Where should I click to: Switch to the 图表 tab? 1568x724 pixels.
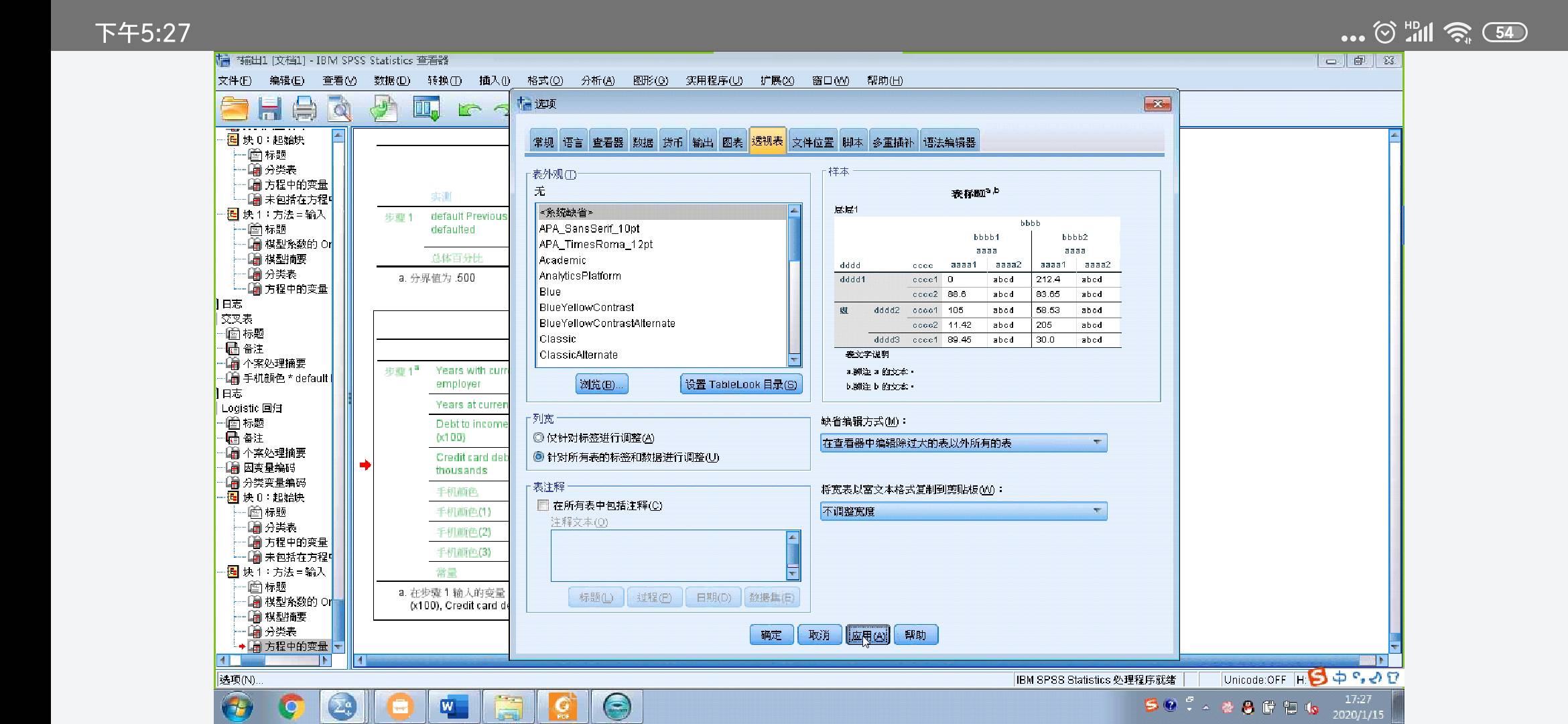tap(732, 142)
